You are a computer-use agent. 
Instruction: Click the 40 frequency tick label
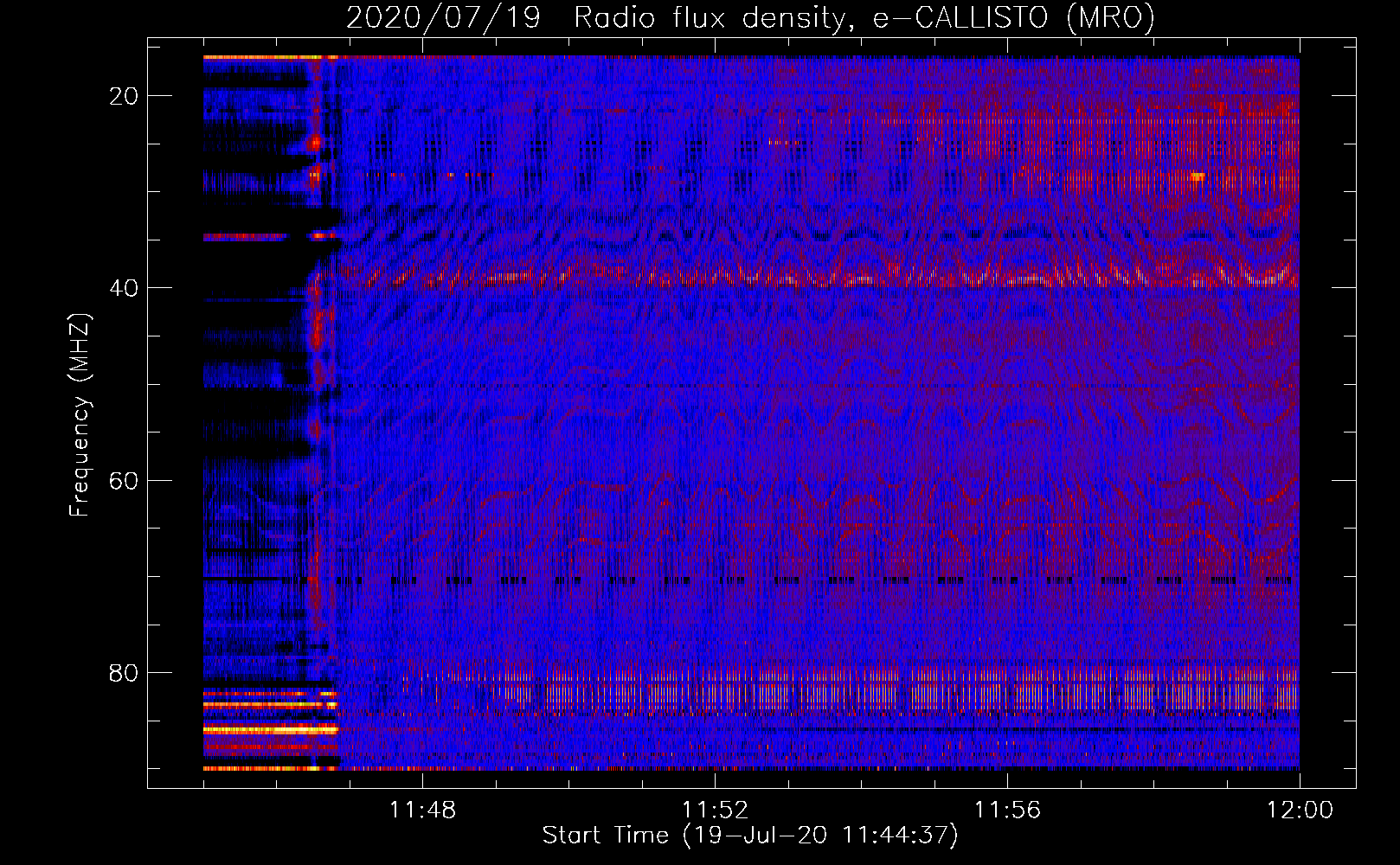124,288
